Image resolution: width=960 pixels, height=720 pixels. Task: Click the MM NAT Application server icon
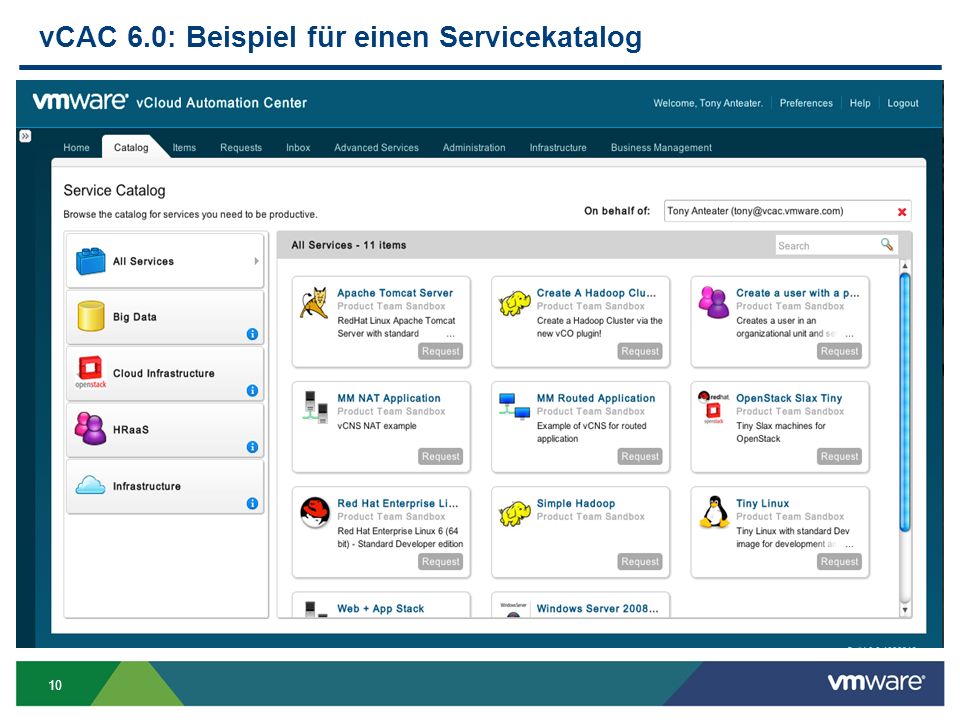(x=315, y=407)
